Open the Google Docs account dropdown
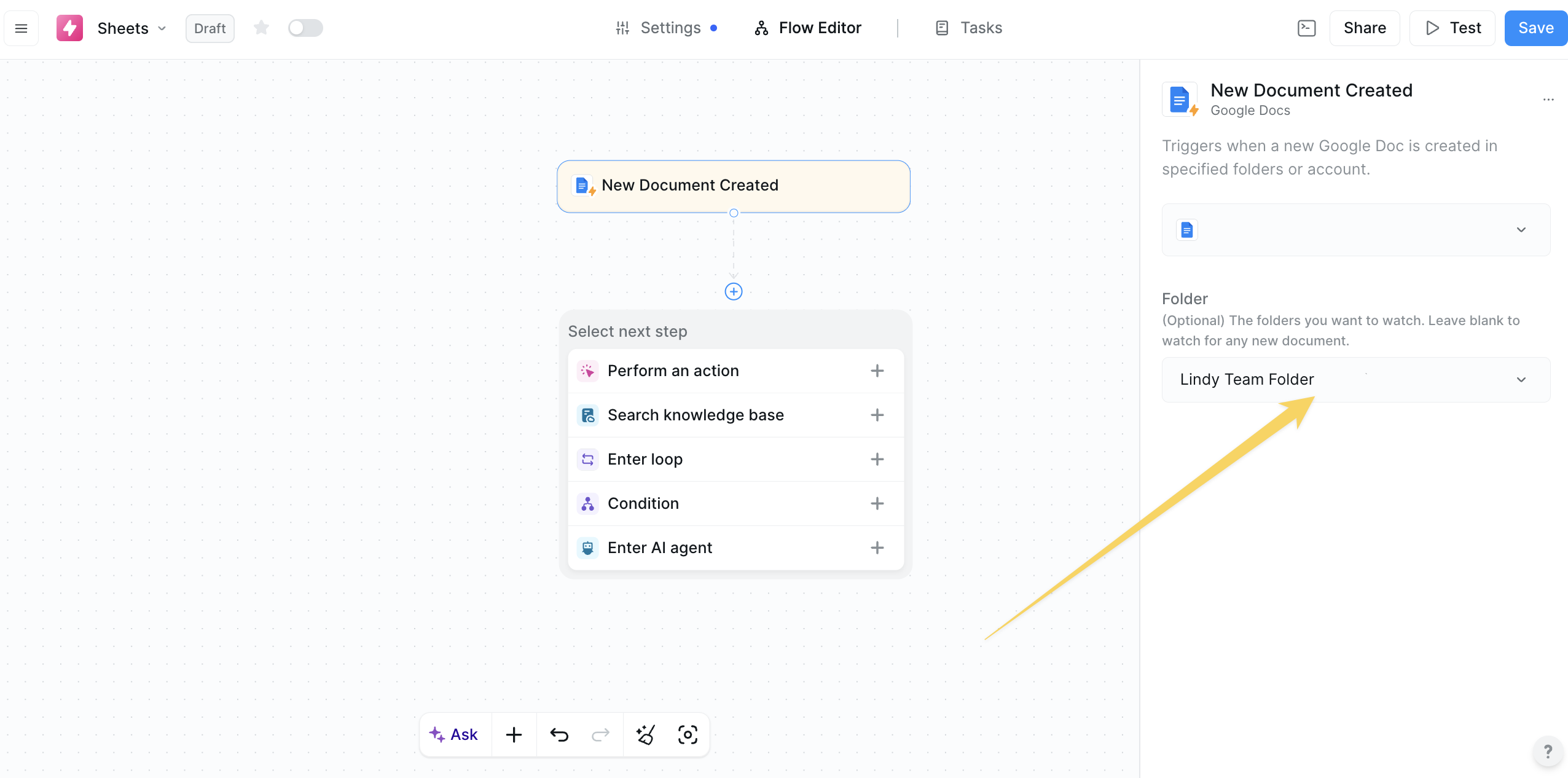1568x778 pixels. 1355,230
